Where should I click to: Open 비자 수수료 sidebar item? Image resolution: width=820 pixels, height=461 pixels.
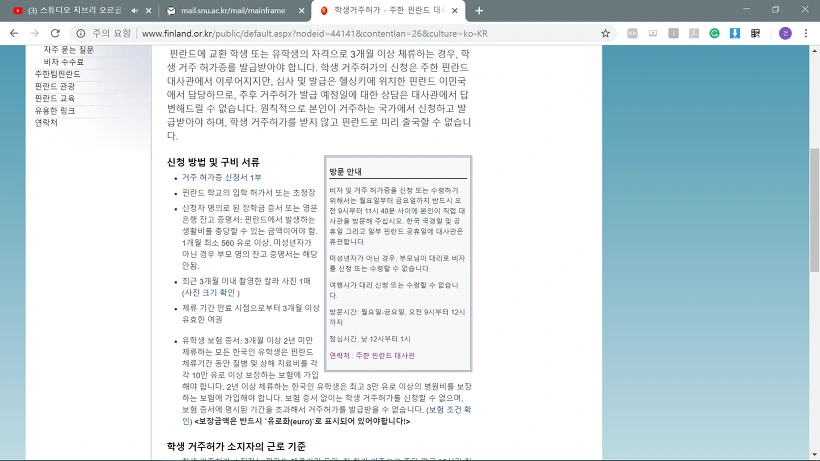click(x=63, y=62)
